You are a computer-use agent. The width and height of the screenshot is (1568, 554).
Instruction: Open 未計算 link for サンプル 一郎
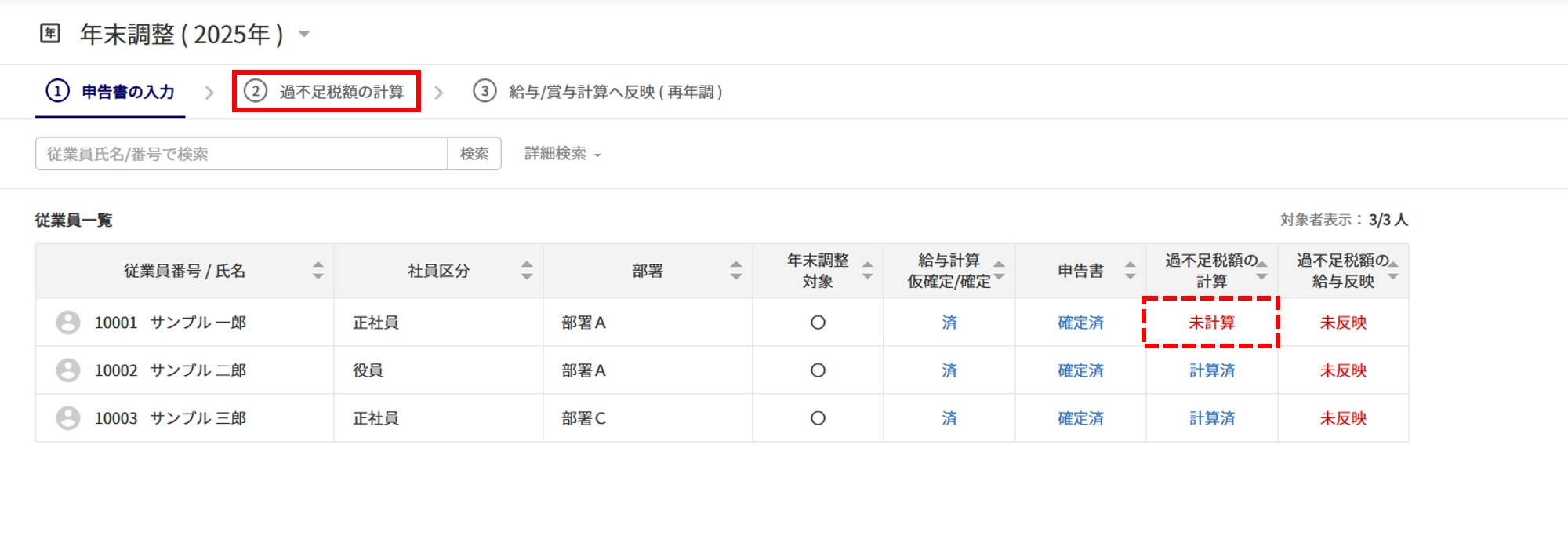1211,323
